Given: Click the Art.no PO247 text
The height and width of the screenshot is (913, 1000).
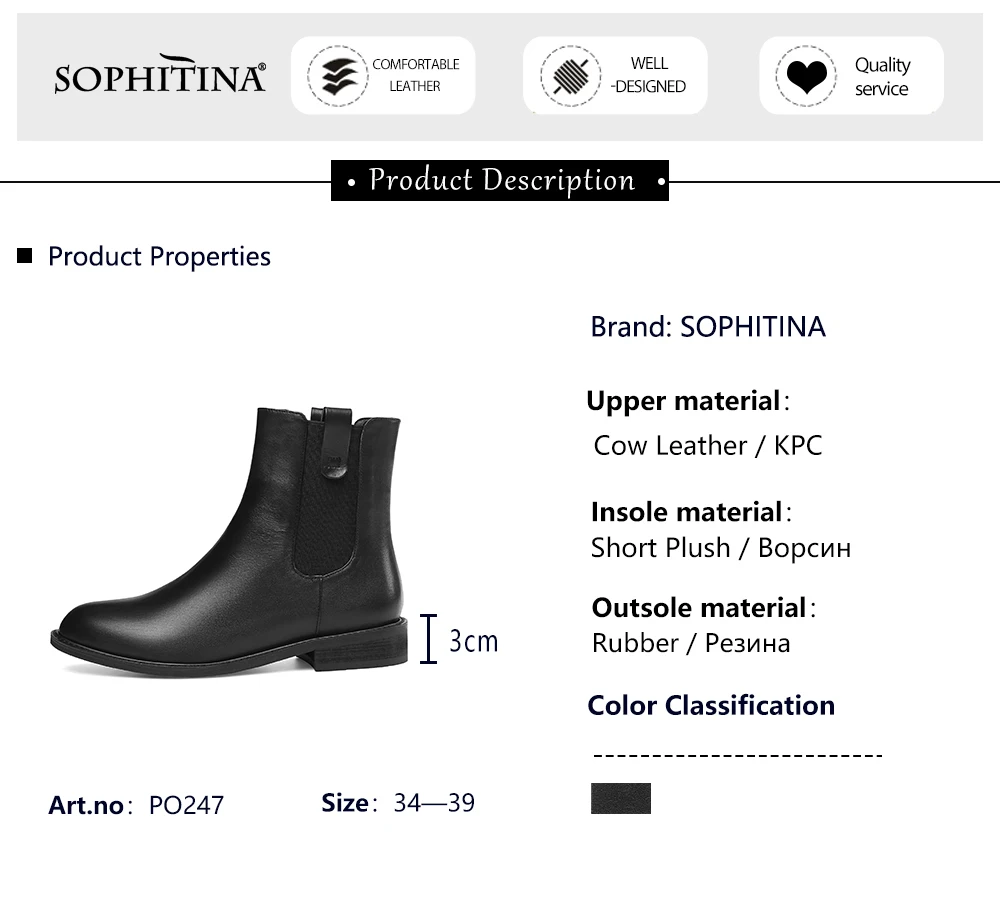Looking at the screenshot, I should tap(136, 805).
